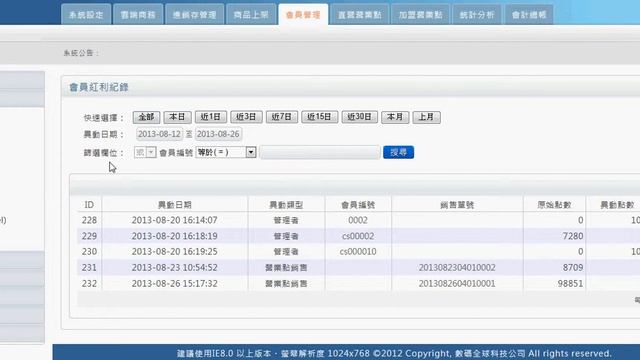Filter records by 本日
The height and width of the screenshot is (360, 640).
[x=177, y=117]
